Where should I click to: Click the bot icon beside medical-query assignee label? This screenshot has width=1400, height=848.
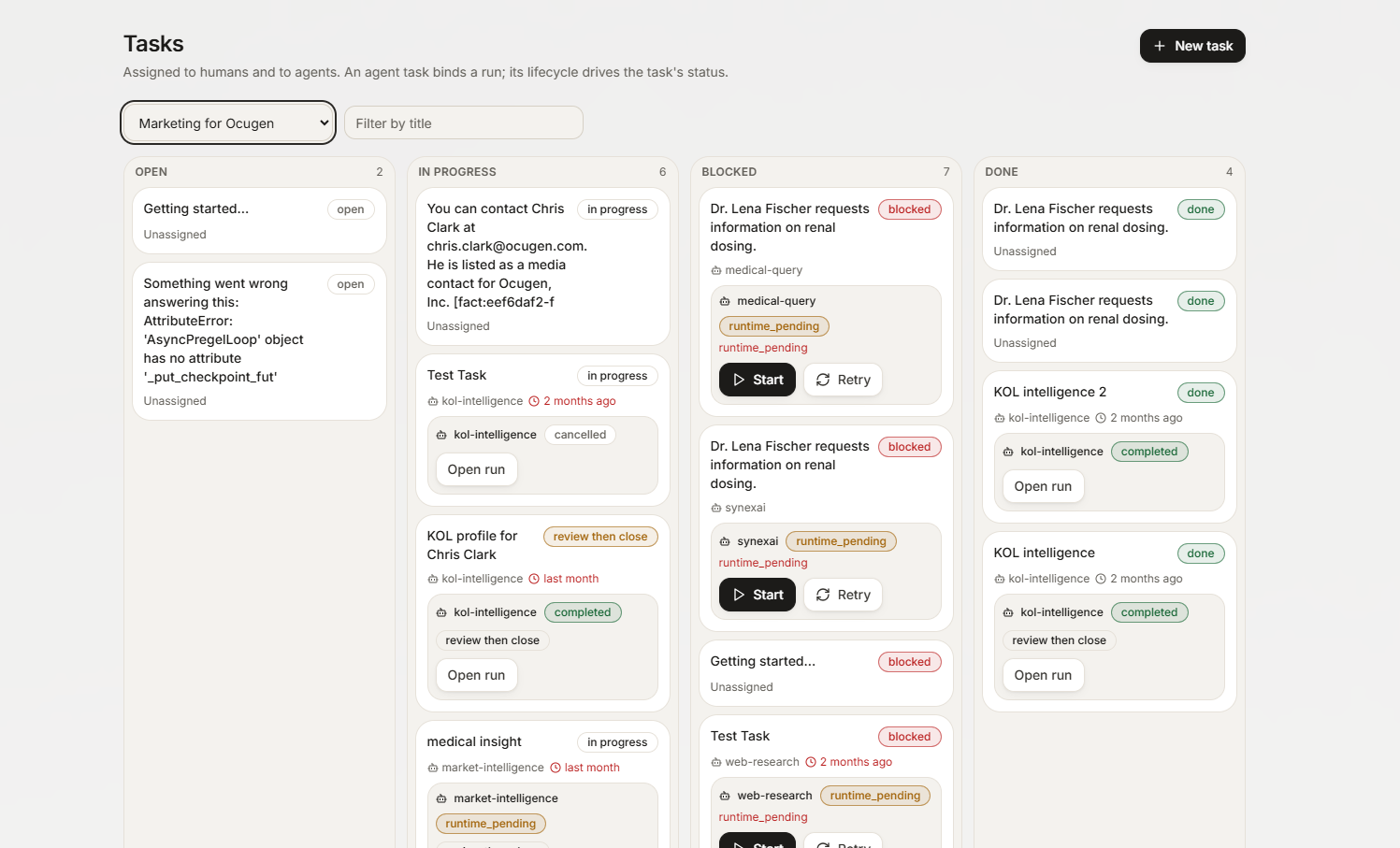click(716, 270)
